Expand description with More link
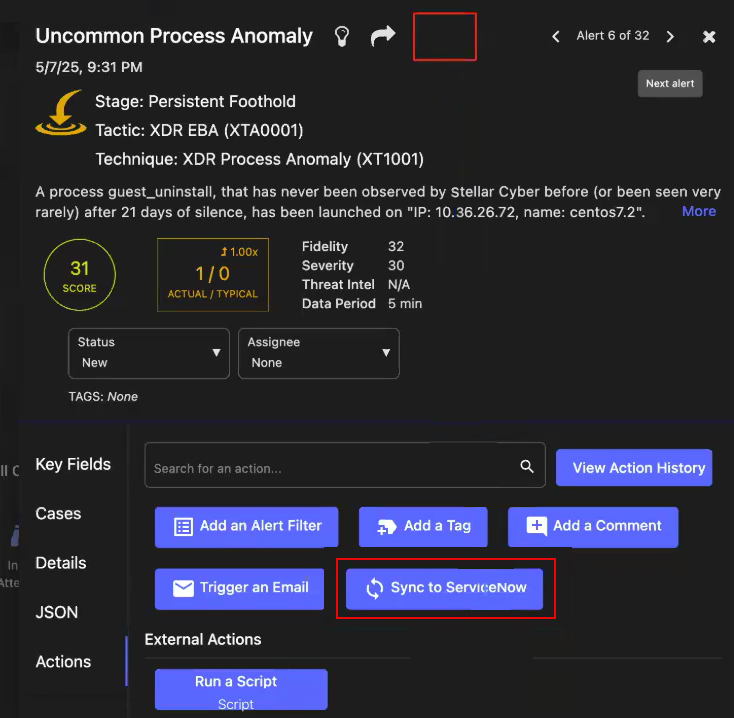The image size is (734, 718). tap(698, 211)
